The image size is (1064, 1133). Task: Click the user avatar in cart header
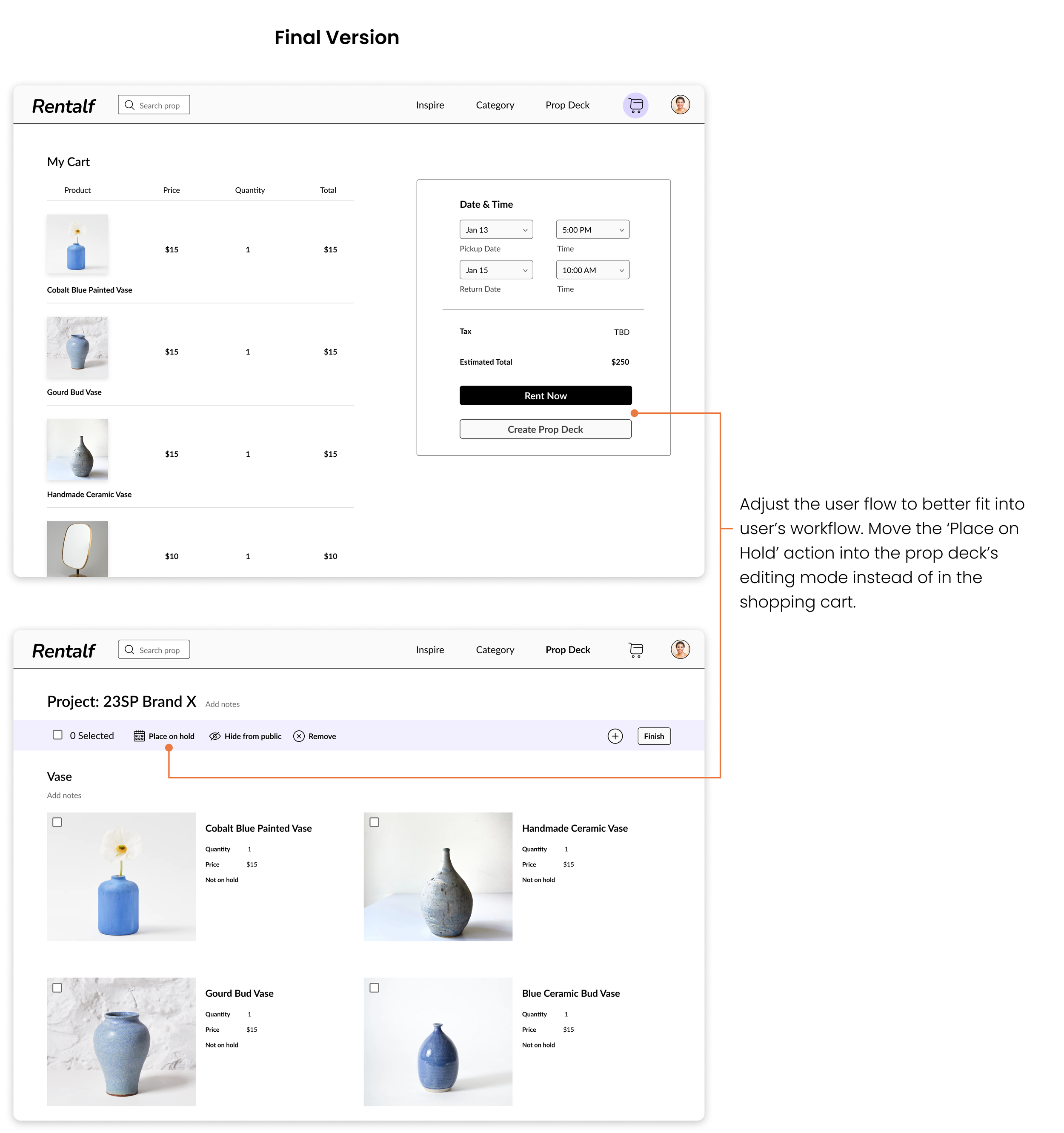(x=680, y=105)
